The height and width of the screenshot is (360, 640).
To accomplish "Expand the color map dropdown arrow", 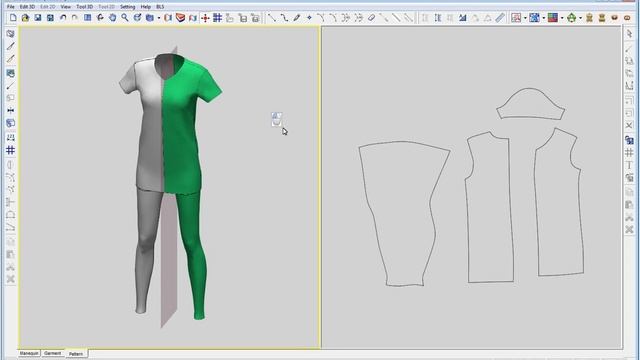I will pos(562,18).
